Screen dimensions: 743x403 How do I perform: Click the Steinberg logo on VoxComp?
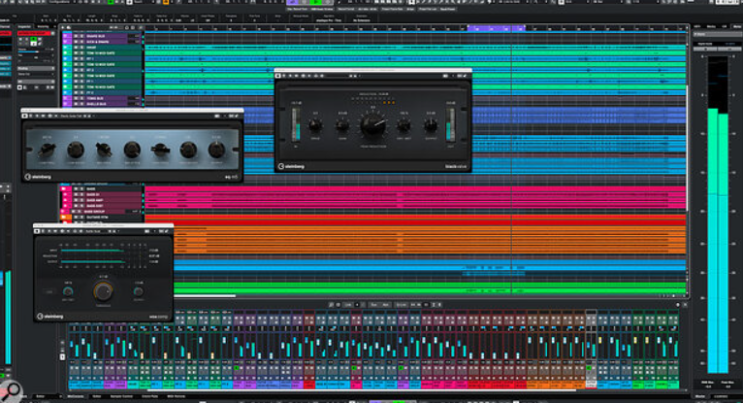click(51, 316)
